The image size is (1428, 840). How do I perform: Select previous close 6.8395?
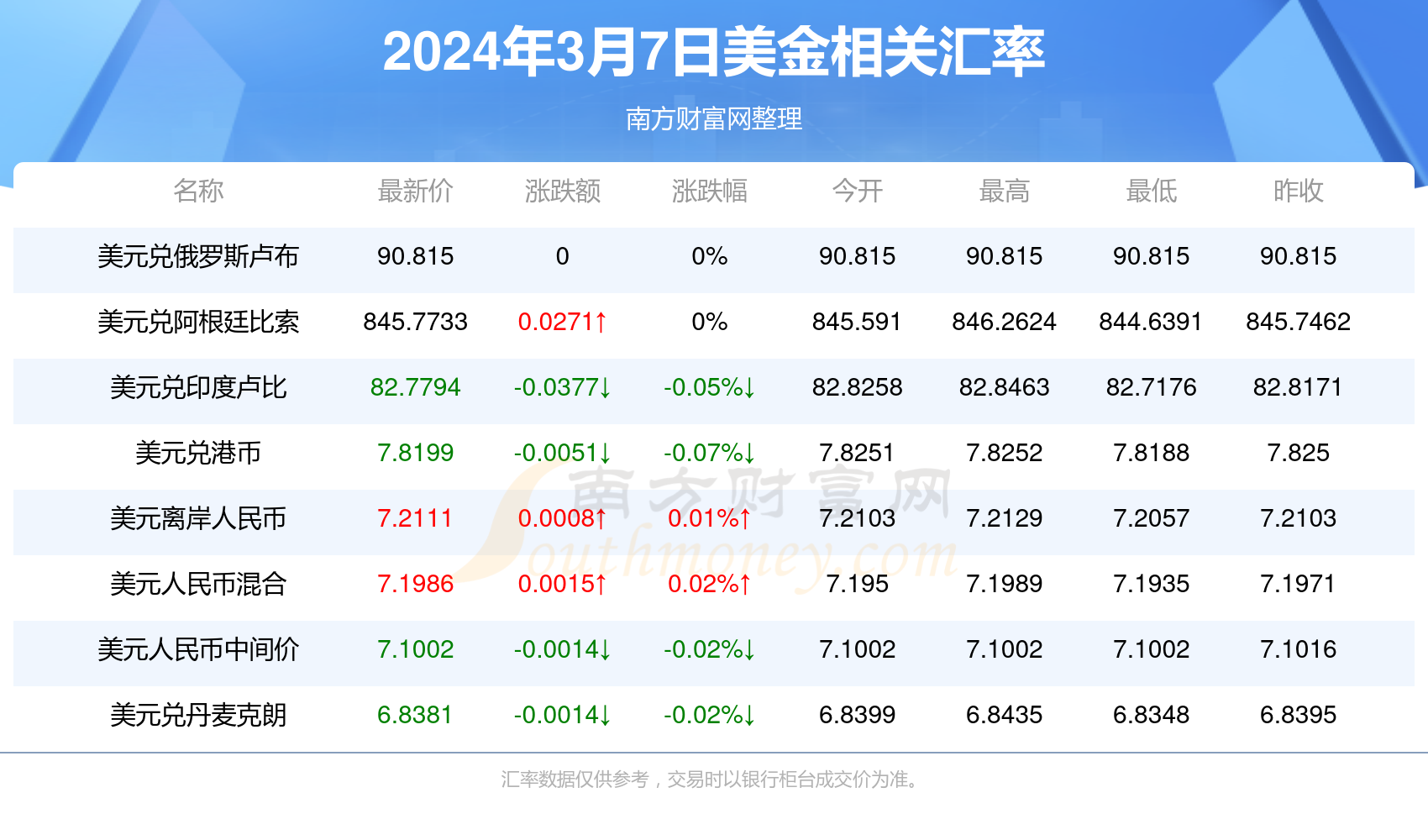(x=1298, y=715)
